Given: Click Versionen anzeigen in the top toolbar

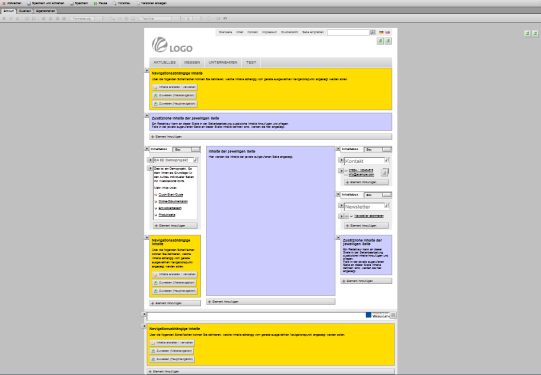Looking at the screenshot, I should 152,3.
